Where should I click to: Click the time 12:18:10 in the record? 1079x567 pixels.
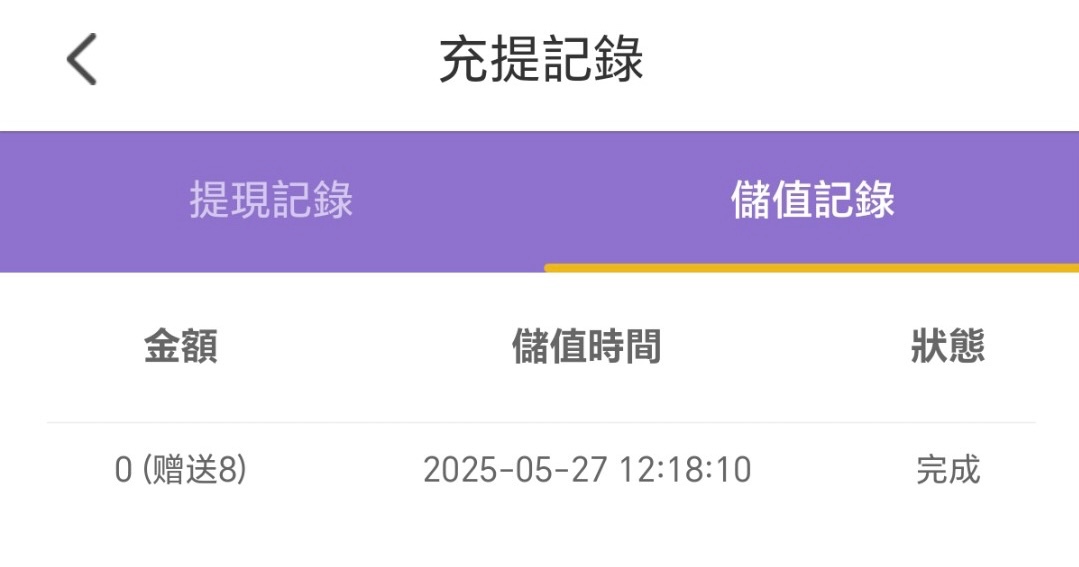point(687,470)
